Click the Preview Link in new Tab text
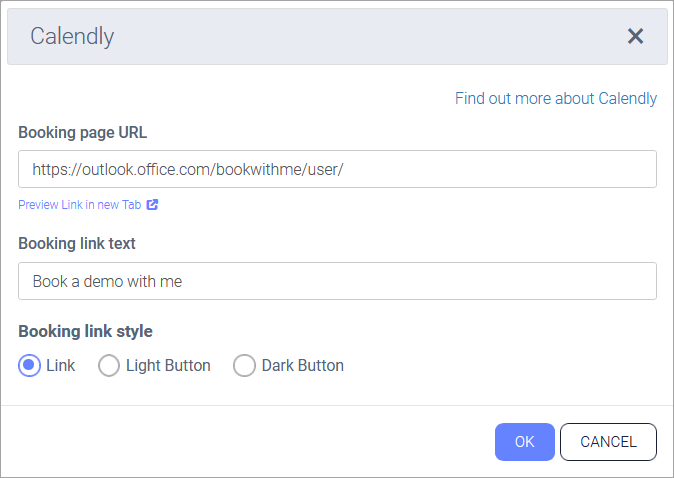 (x=81, y=205)
